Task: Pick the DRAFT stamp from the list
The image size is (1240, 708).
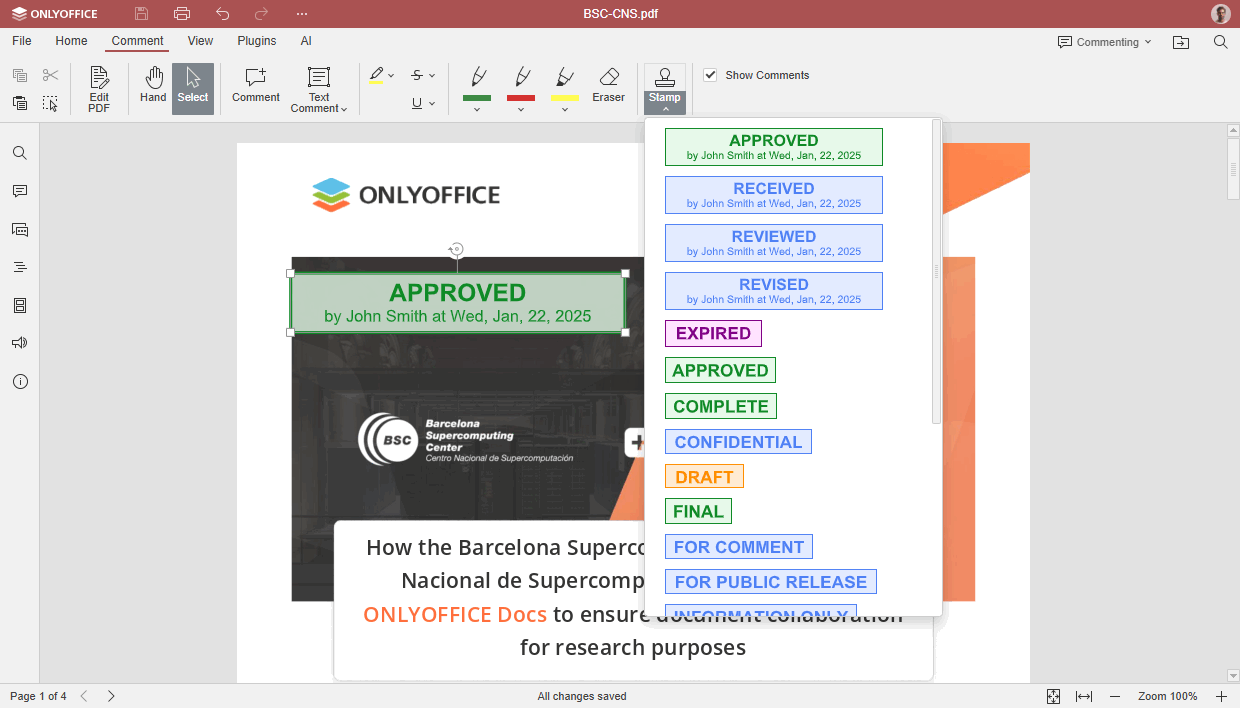Action: (x=704, y=477)
